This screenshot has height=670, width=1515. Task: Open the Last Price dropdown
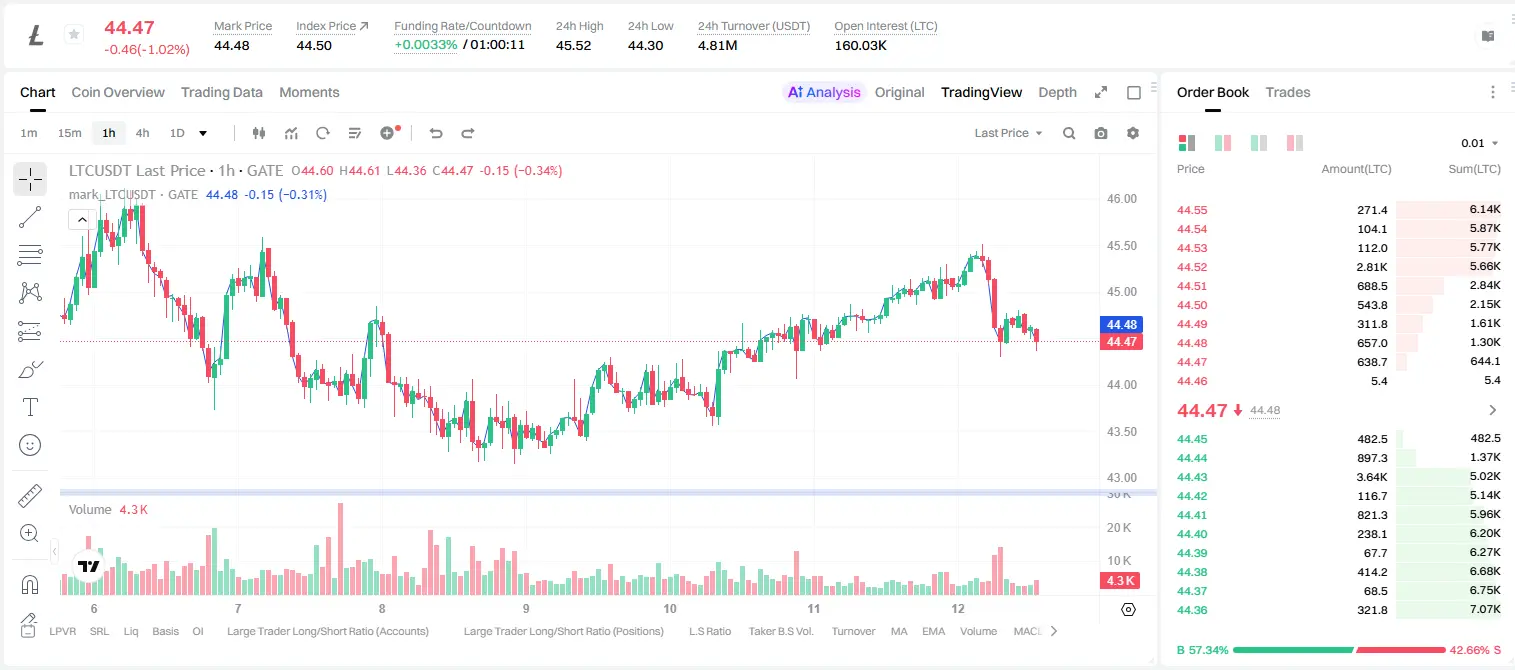(x=1009, y=133)
